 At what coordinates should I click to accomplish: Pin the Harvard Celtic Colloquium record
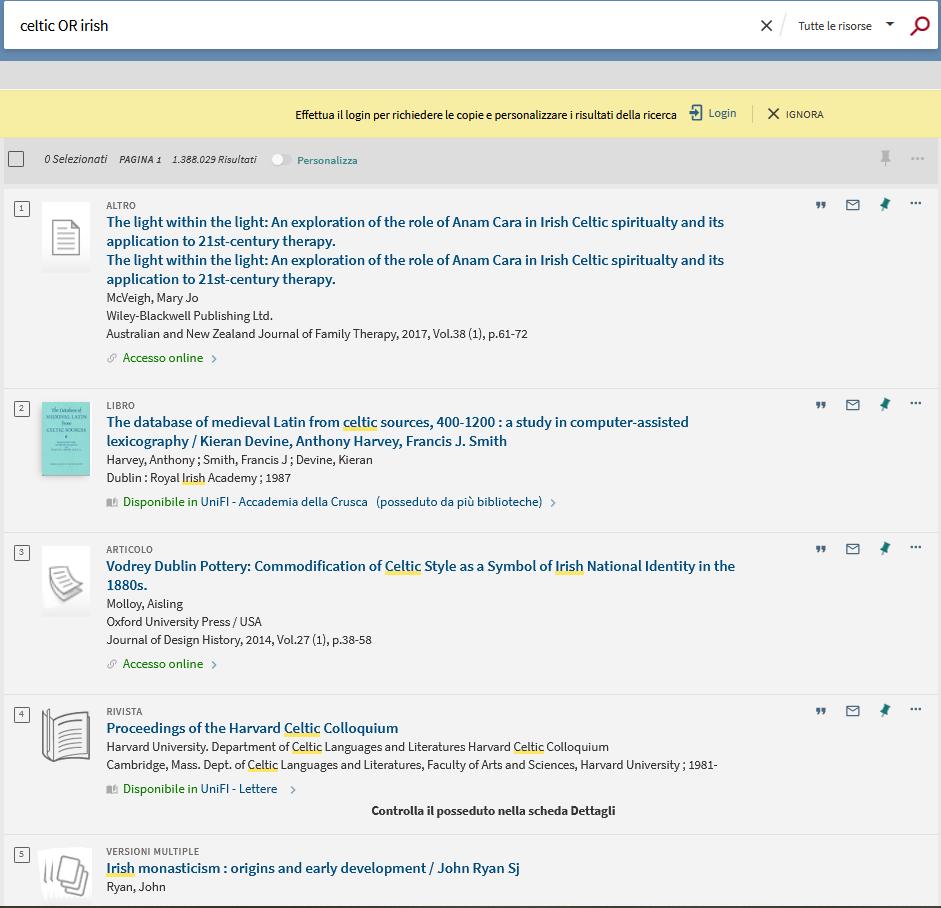(885, 711)
